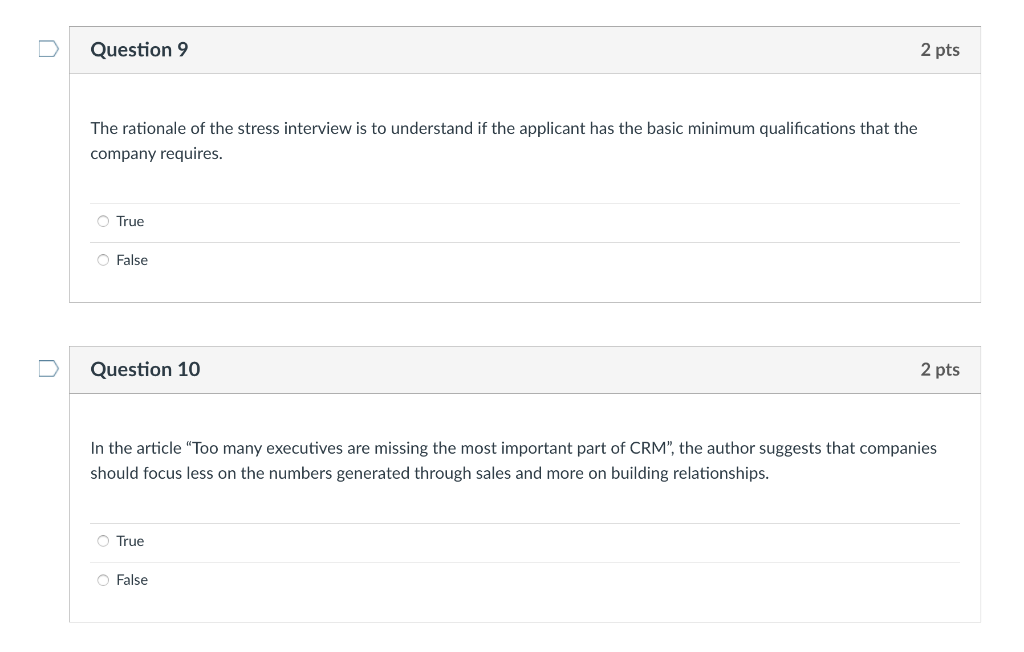The height and width of the screenshot is (652, 1024).
Task: Click the True label under Question 10
Action: (x=128, y=541)
